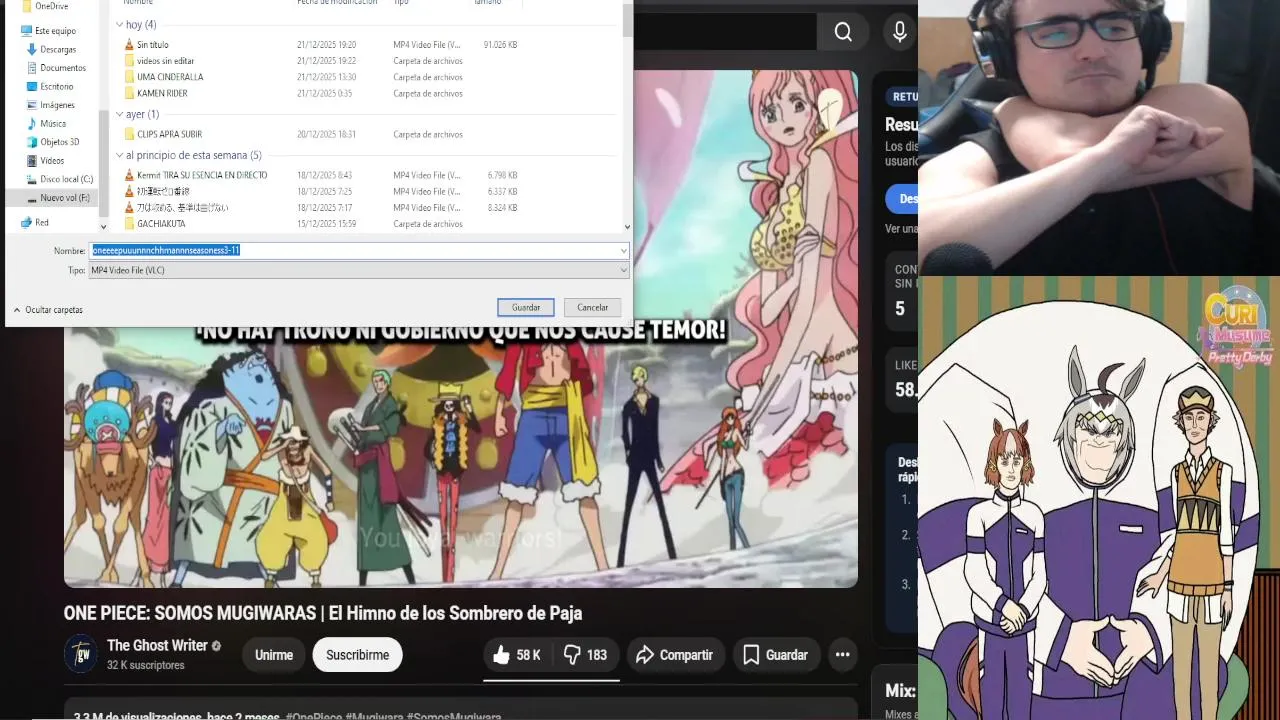Viewport: 1280px width, 720px height.
Task: Open Vídeos in the navigation pane
Action: coord(51,160)
